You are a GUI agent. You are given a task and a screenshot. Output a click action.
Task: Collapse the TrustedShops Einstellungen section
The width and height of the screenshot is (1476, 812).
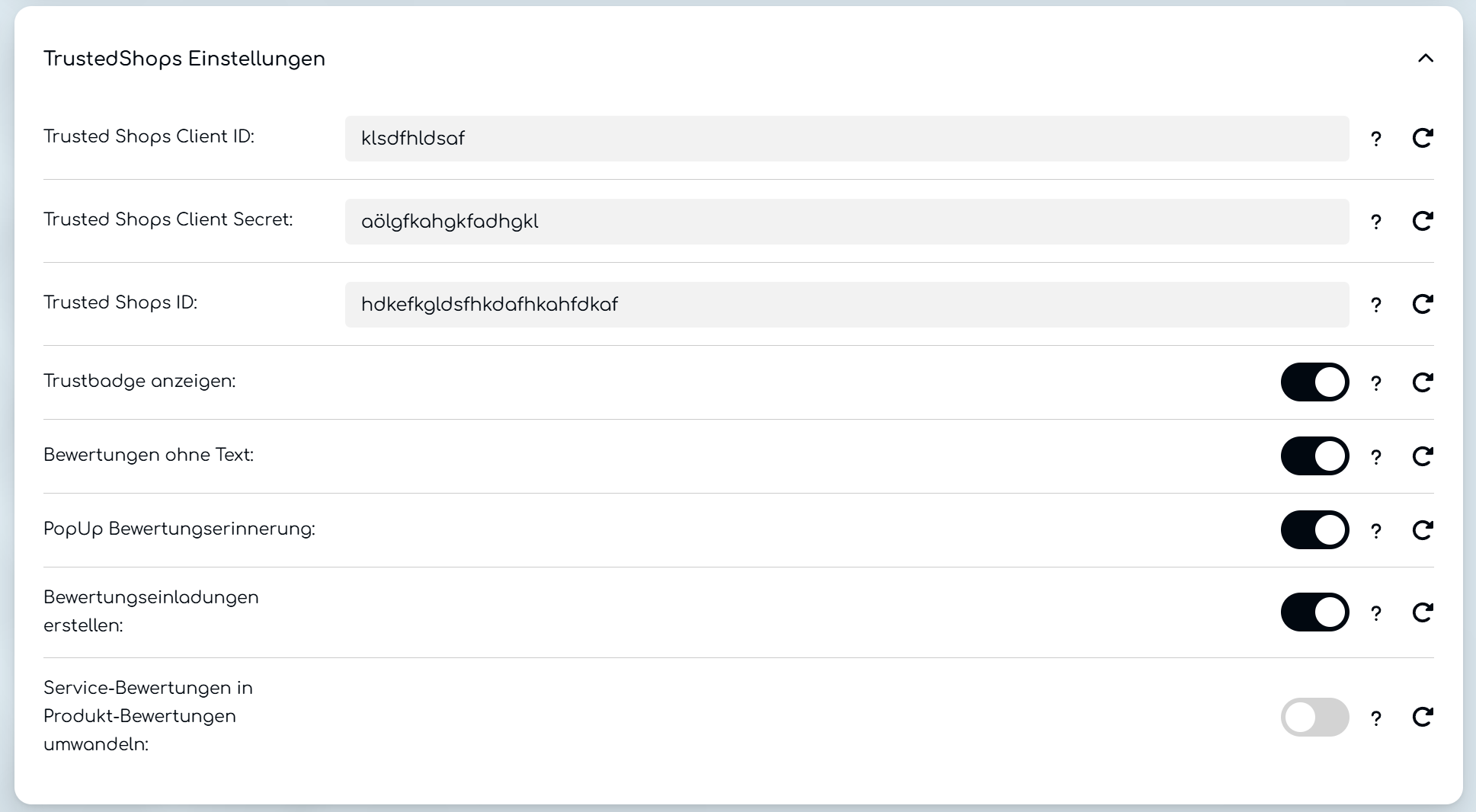pos(1425,59)
